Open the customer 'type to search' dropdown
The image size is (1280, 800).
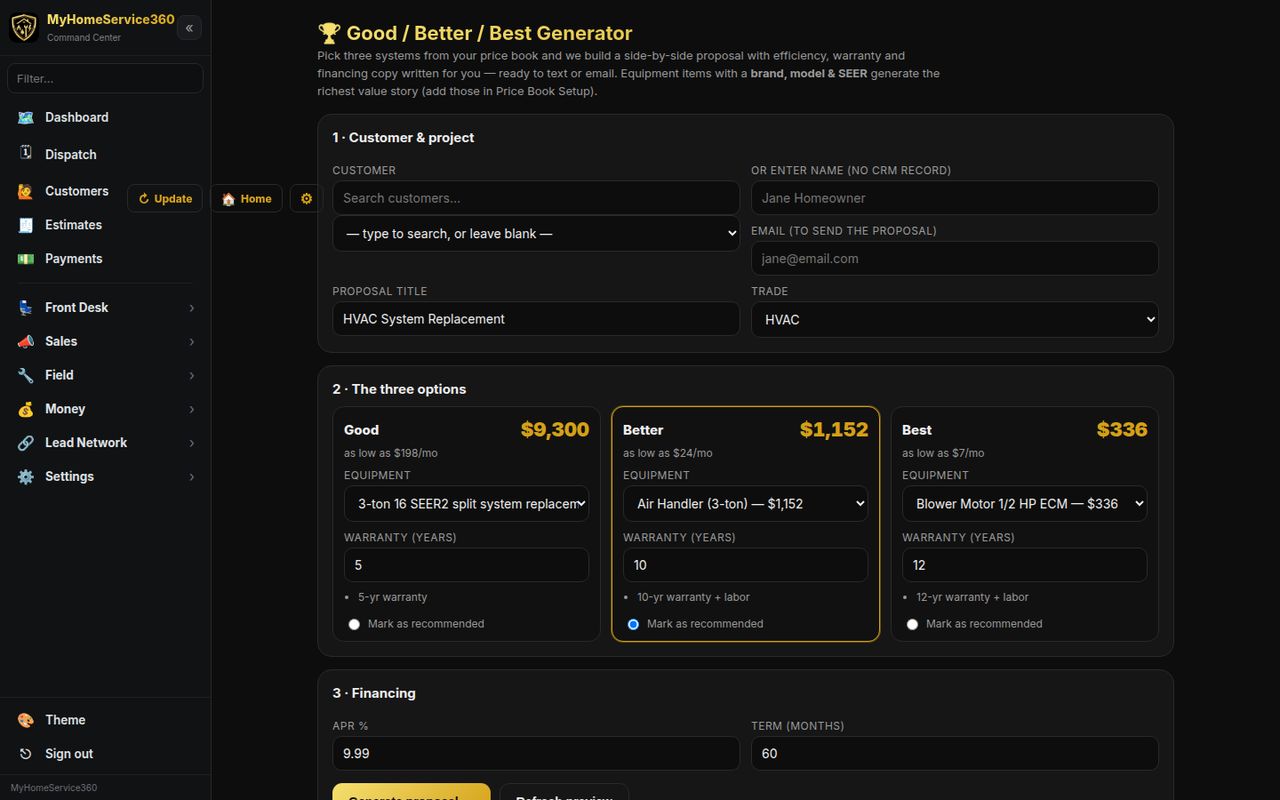click(536, 234)
